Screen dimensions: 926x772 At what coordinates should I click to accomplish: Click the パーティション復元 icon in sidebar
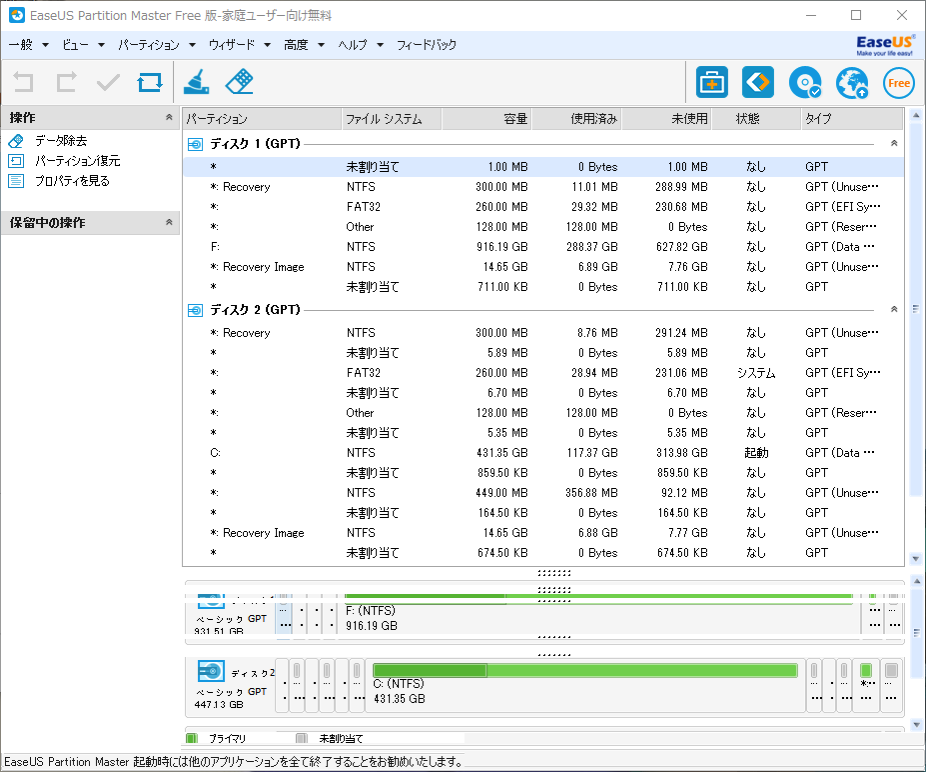[x=16, y=161]
